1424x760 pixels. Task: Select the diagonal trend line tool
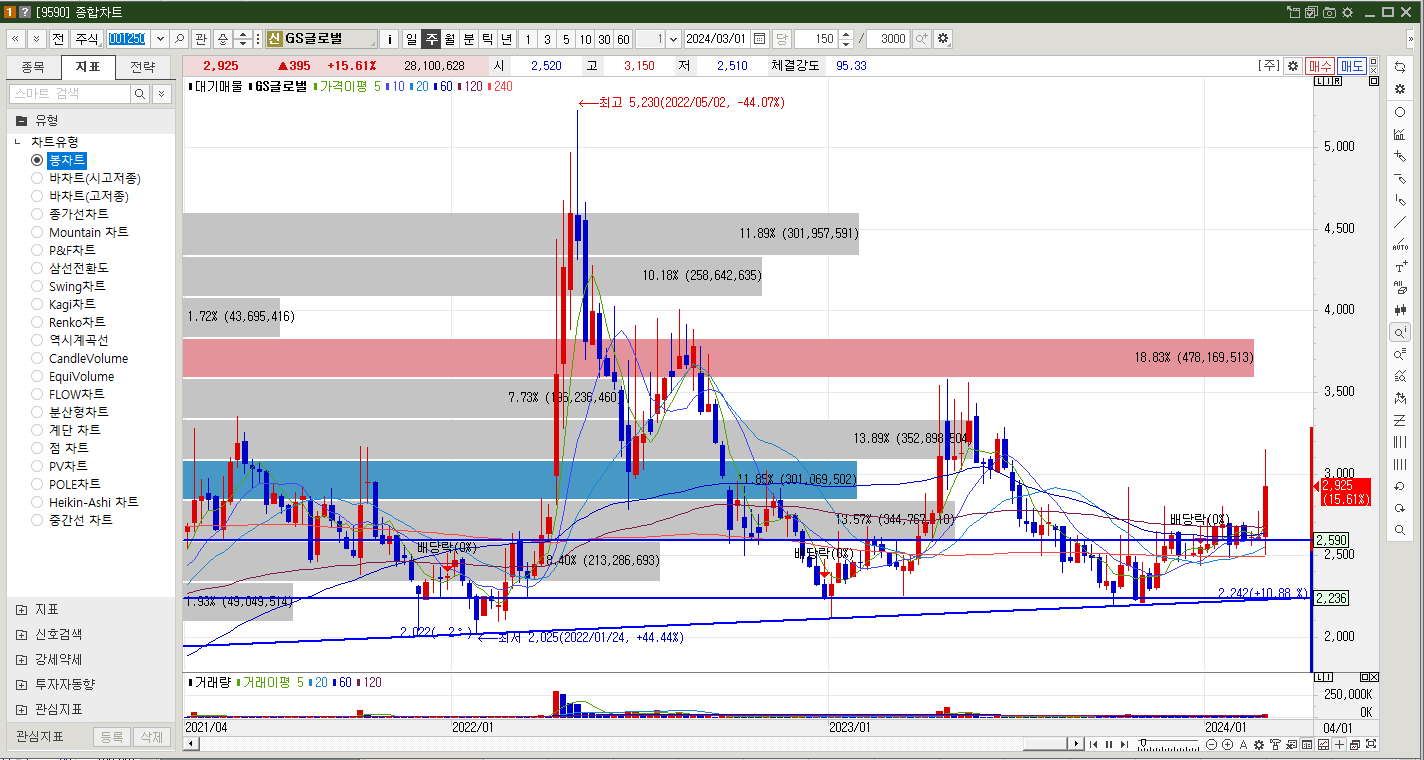(1400, 222)
